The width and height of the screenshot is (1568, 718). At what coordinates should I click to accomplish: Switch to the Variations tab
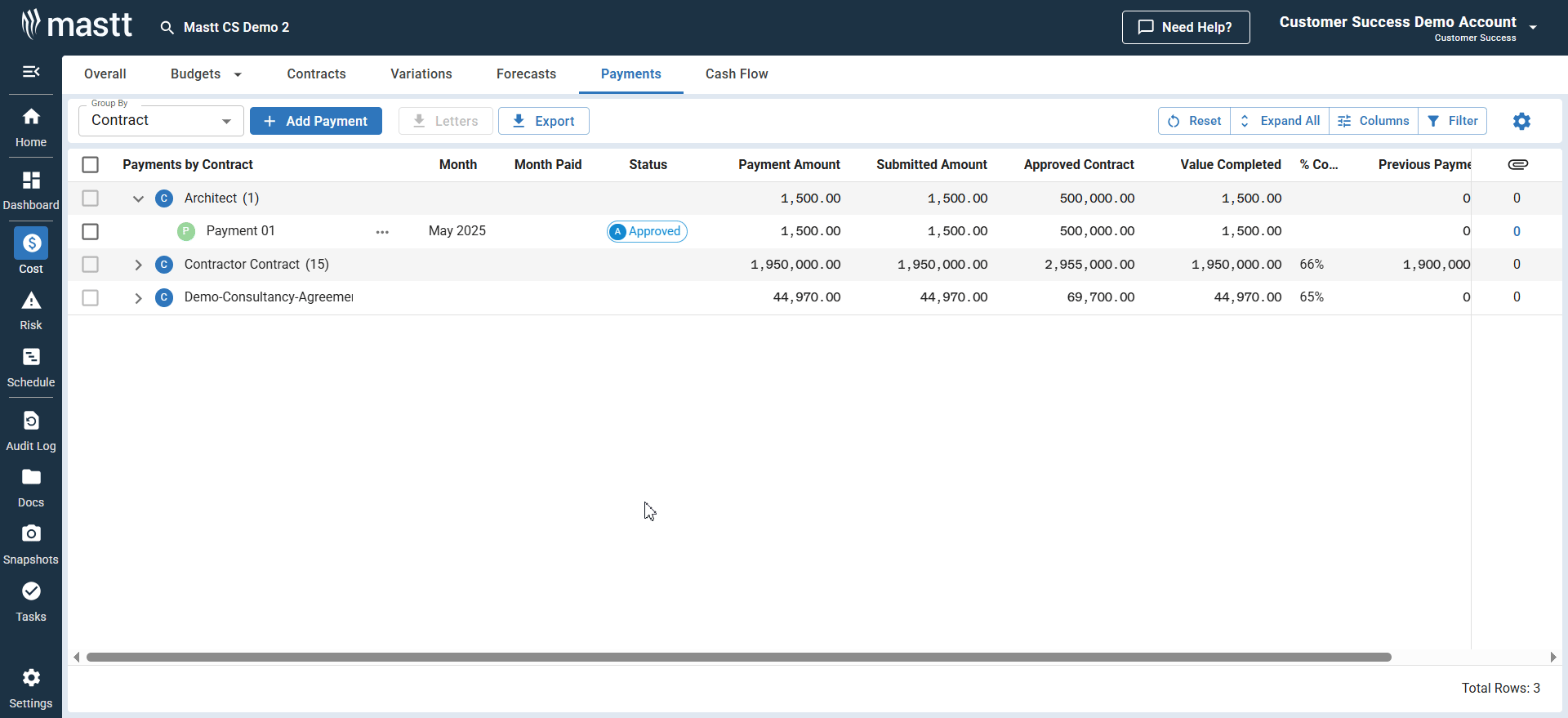421,74
